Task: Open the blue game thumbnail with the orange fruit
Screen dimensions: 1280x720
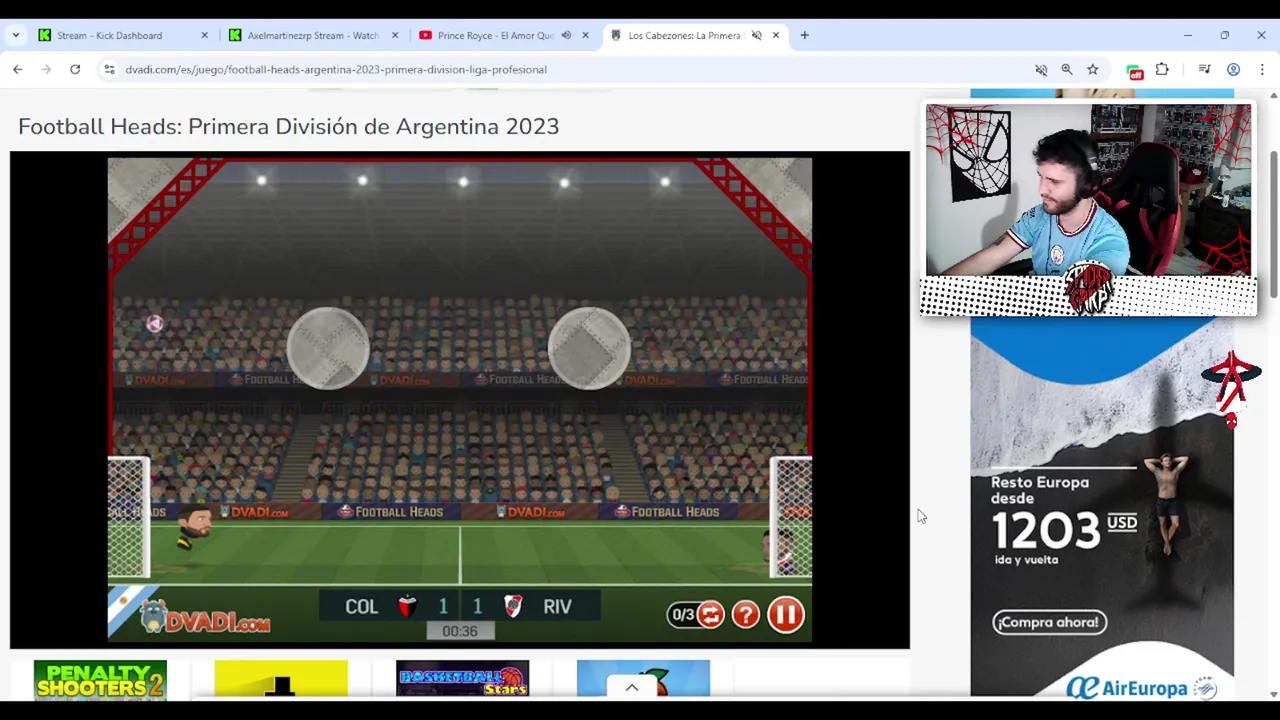Action: pyautogui.click(x=643, y=678)
